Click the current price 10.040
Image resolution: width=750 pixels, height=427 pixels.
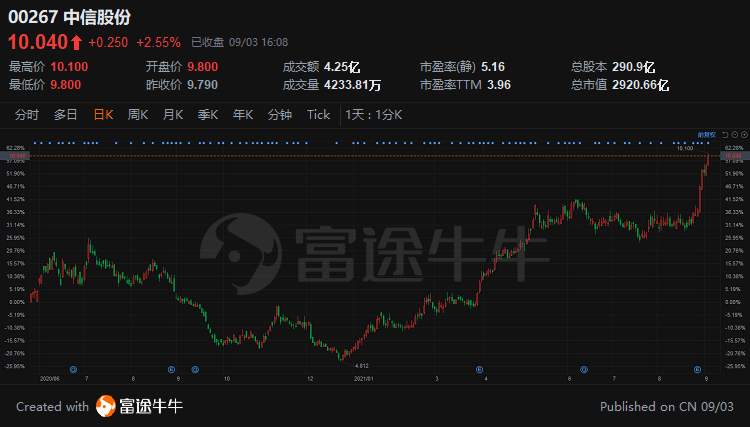click(x=38, y=42)
